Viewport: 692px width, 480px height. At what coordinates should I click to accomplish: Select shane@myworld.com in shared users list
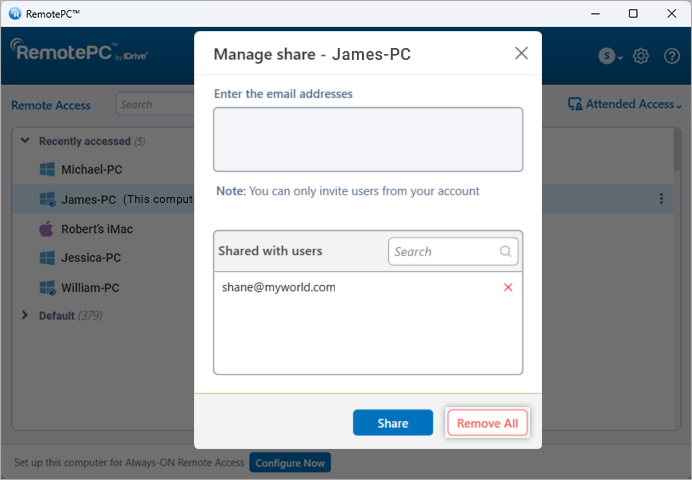[x=279, y=288]
